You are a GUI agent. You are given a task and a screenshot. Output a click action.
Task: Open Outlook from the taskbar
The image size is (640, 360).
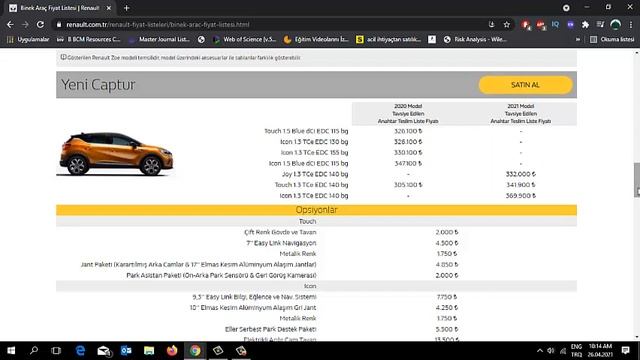(126, 351)
